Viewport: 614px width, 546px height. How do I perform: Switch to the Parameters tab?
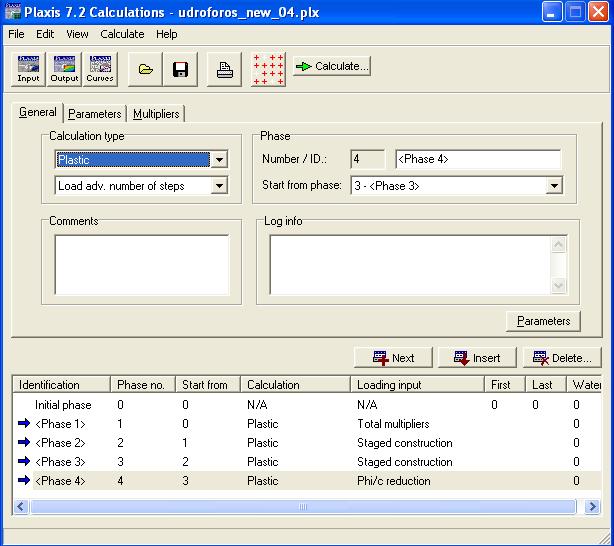(x=94, y=114)
